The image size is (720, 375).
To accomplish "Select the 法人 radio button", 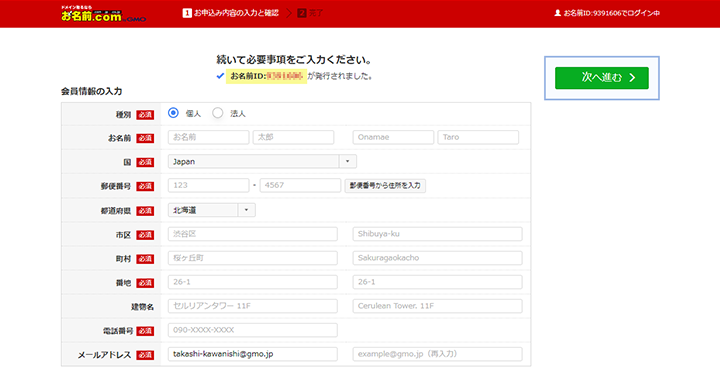I will coord(218,113).
